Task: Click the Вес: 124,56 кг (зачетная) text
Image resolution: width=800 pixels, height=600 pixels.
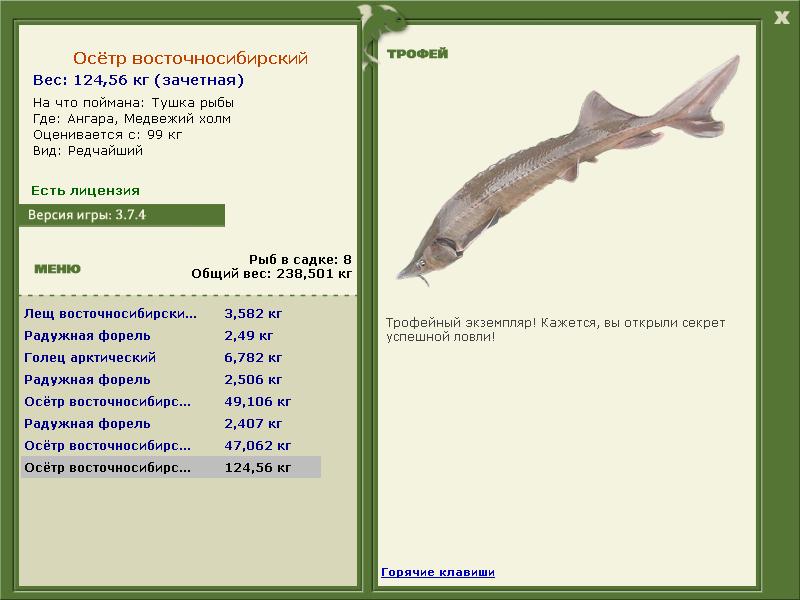Action: coord(138,81)
